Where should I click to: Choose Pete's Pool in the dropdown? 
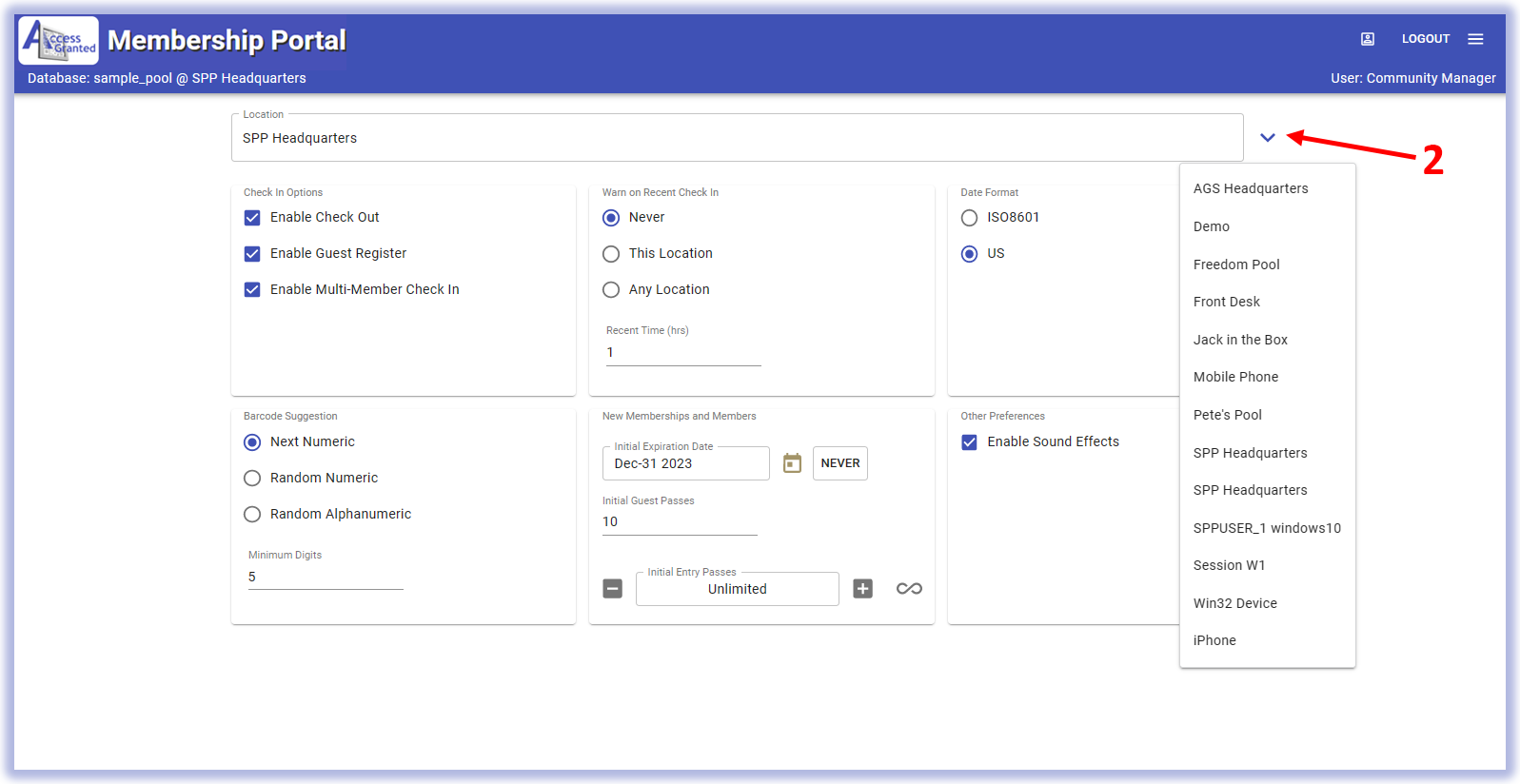pos(1227,415)
